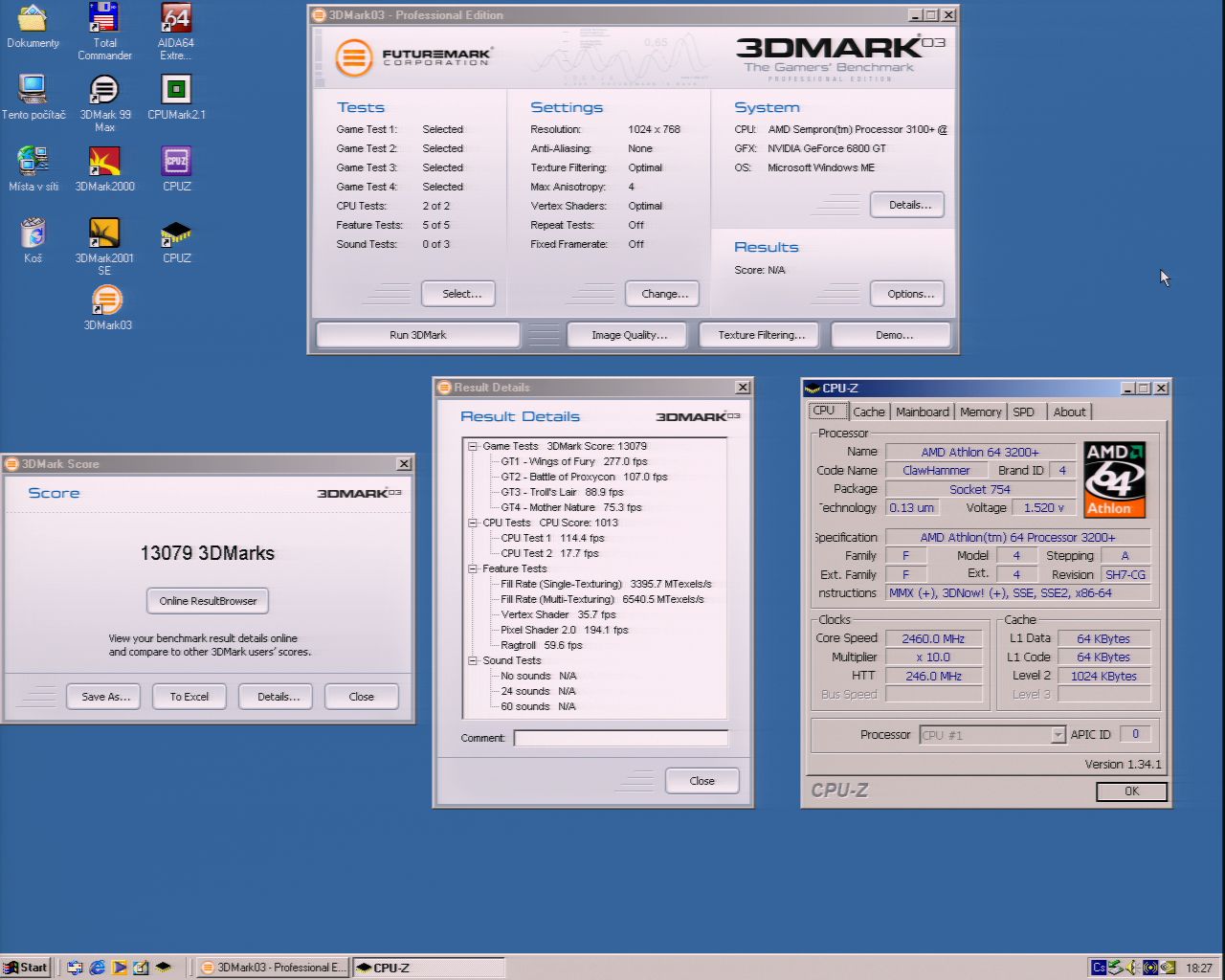Open the media player quick launch icon

[x=119, y=968]
